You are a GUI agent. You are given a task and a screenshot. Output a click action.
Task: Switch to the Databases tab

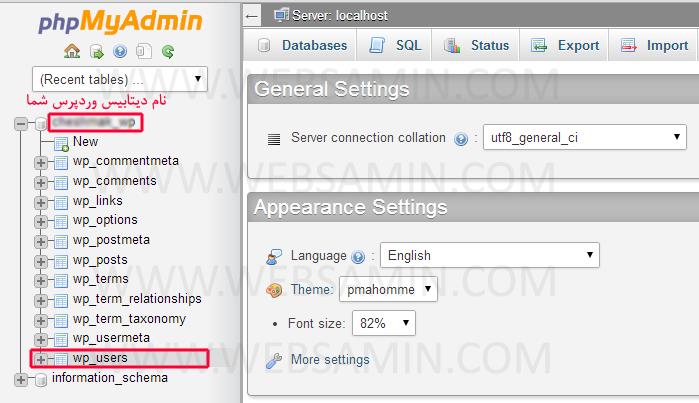300,45
